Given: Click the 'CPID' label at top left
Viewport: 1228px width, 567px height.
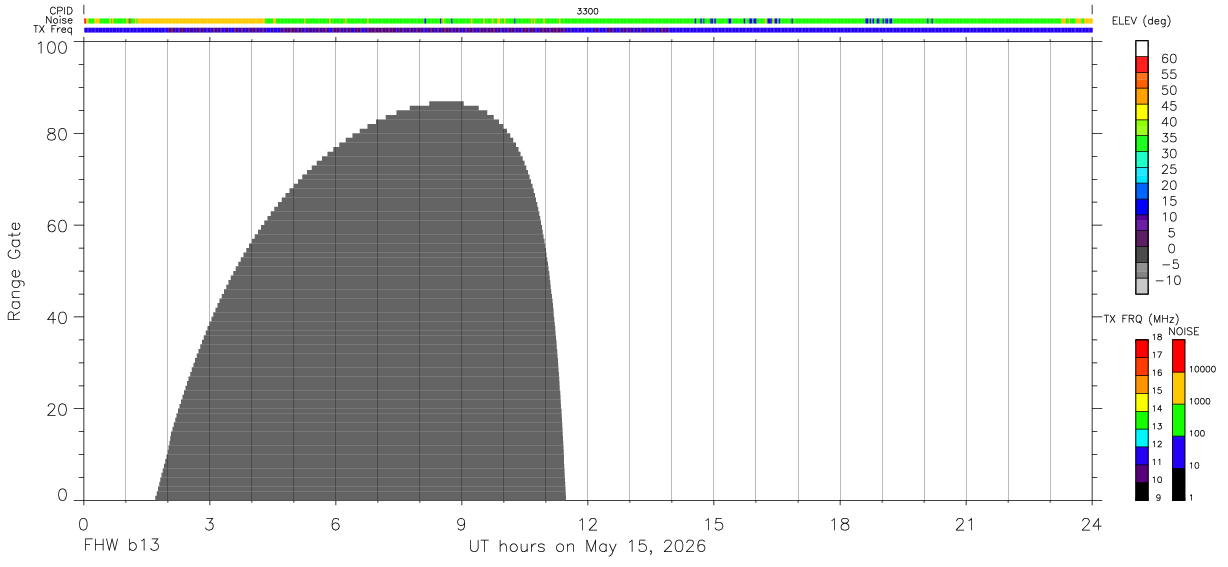Looking at the screenshot, I should coord(62,11).
